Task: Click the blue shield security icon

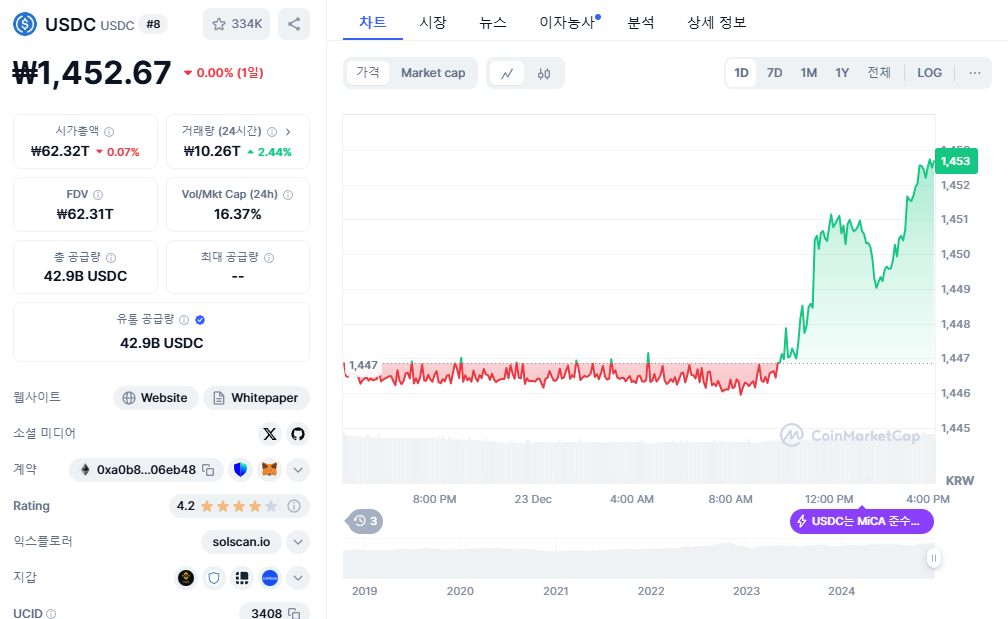Action: tap(240, 470)
